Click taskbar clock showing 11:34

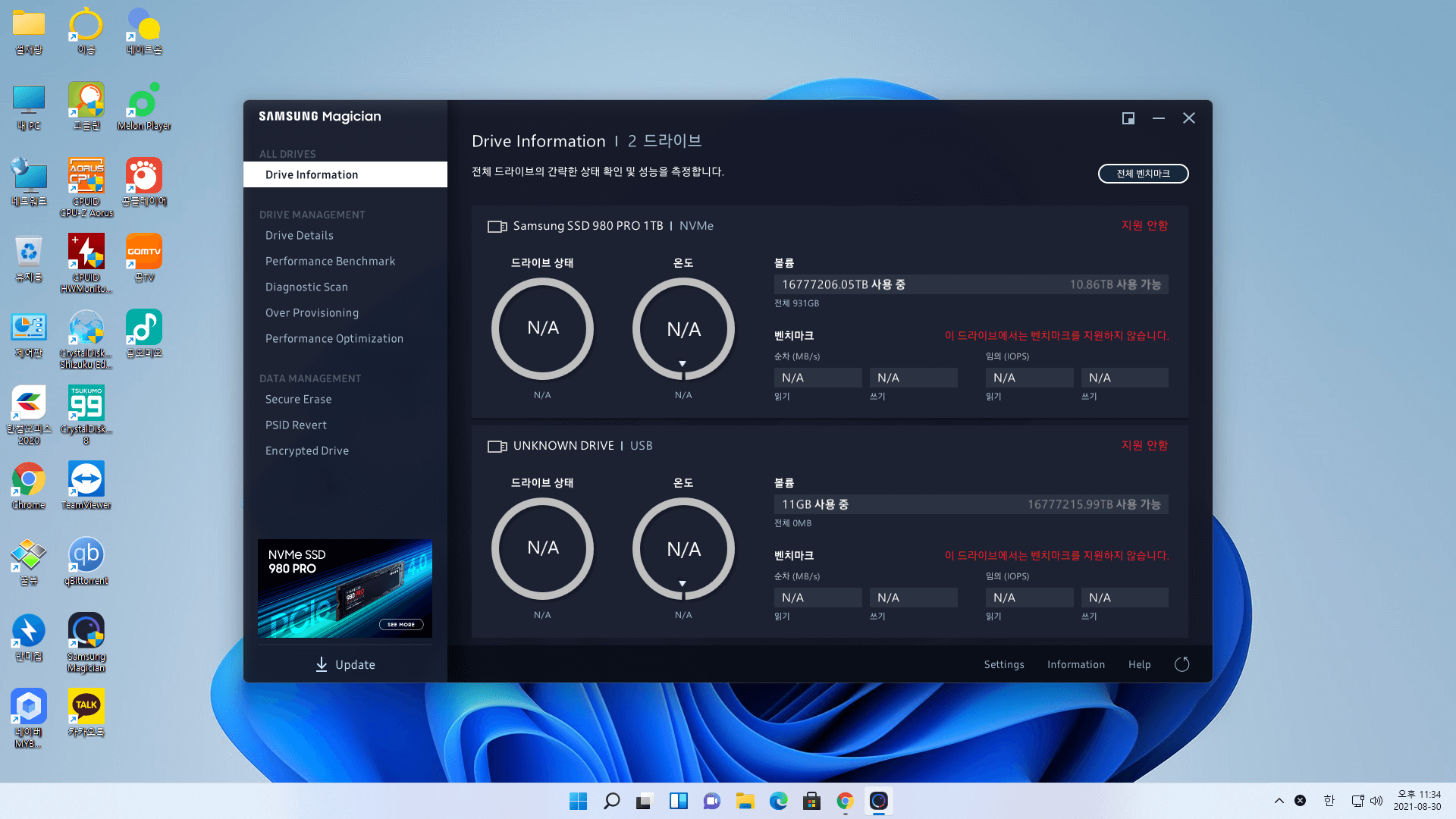point(1417,801)
